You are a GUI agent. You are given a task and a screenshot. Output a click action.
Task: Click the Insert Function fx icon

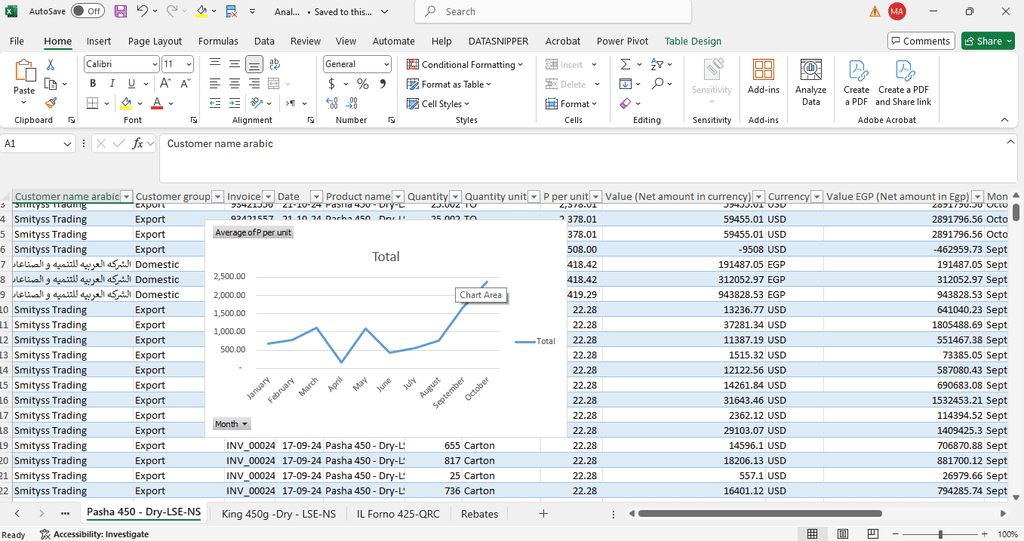tap(137, 144)
